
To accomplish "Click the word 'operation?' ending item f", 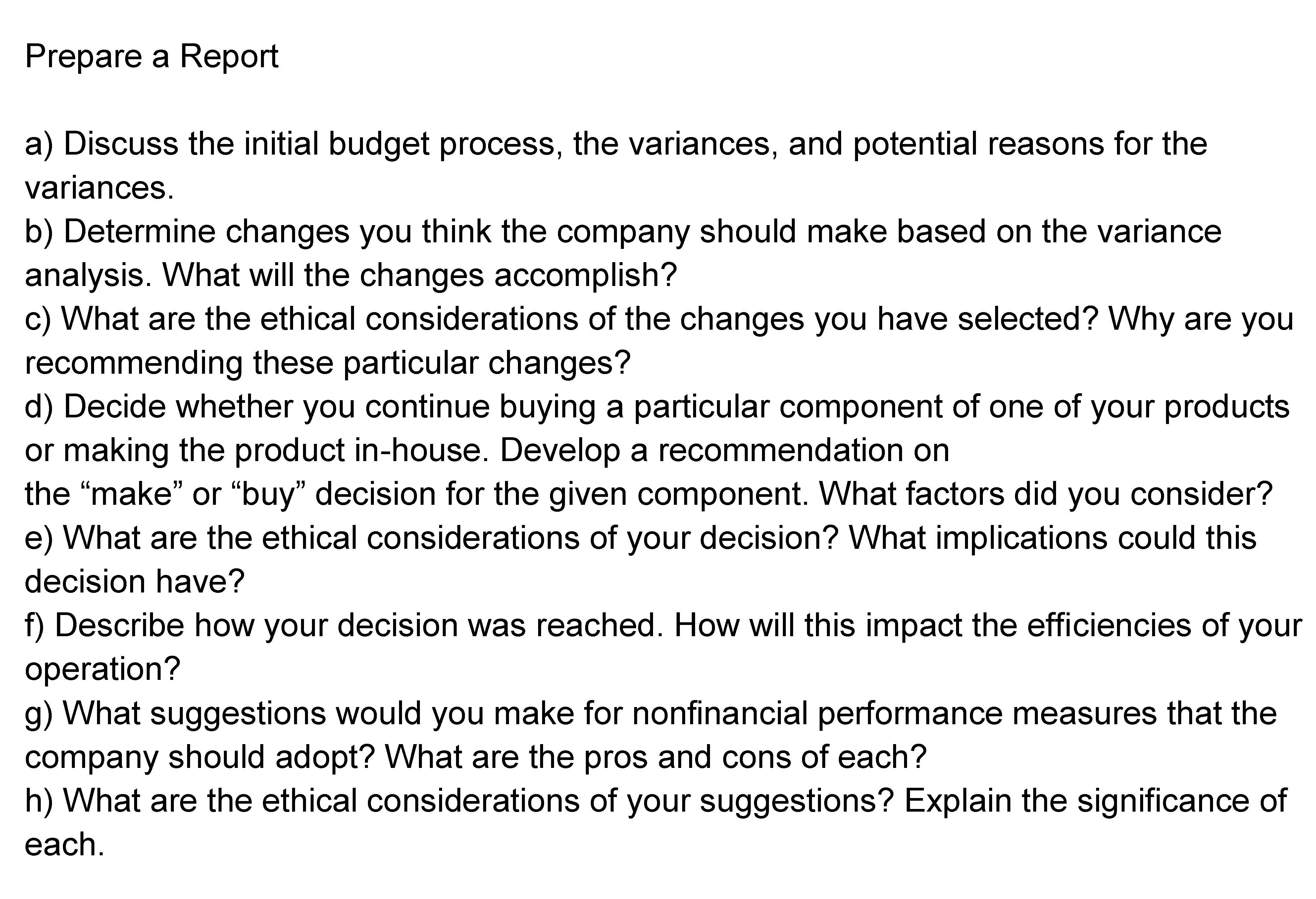I will [x=103, y=670].
